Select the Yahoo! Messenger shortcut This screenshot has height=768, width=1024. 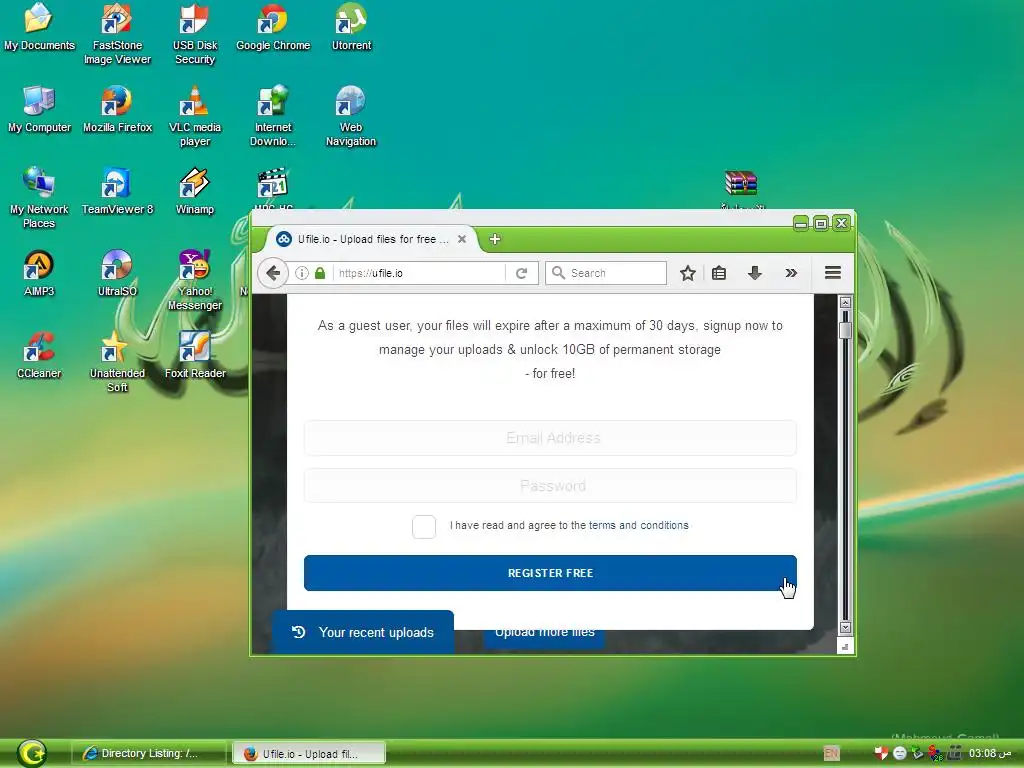[x=195, y=280]
